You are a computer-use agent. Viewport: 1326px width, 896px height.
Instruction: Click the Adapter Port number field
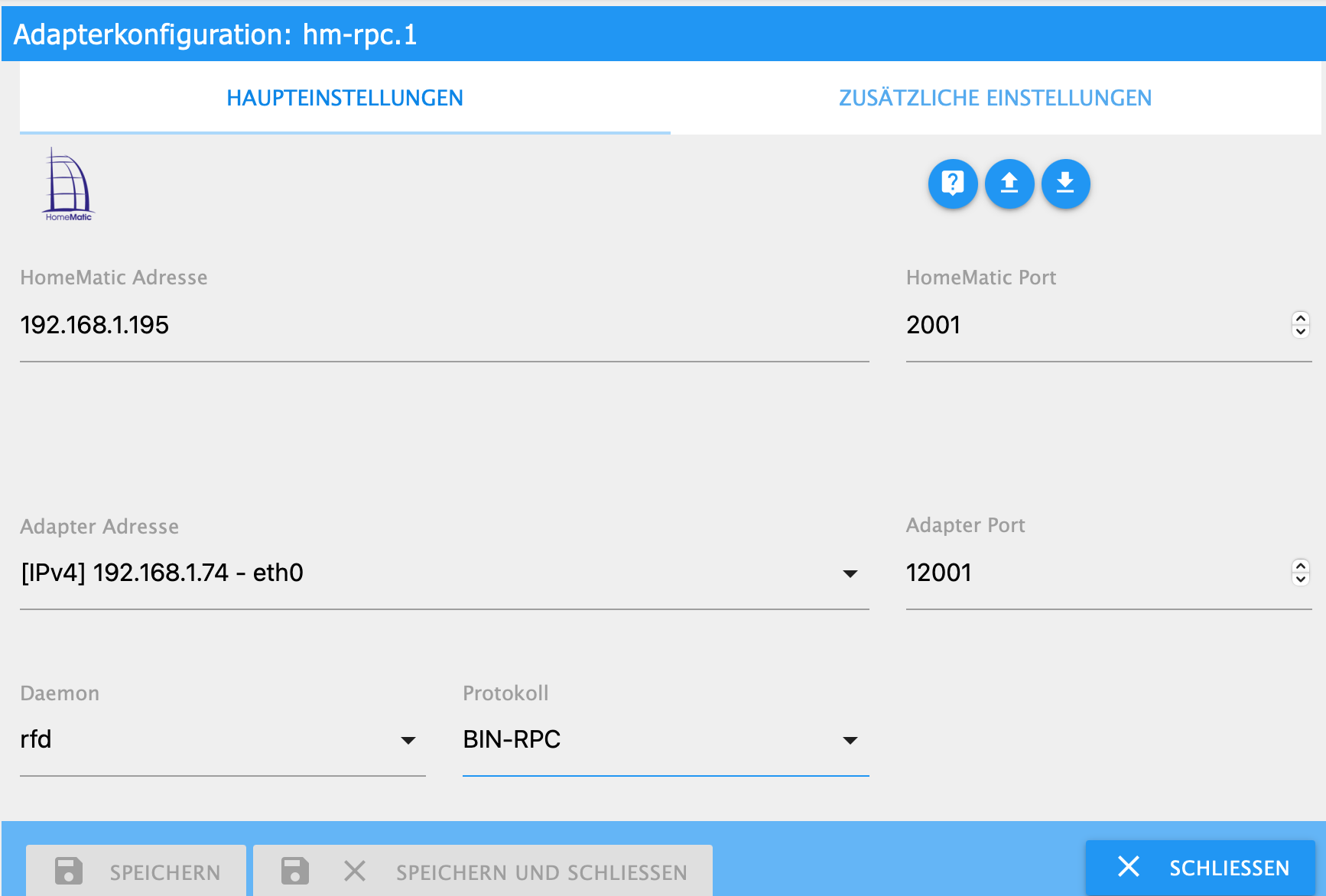click(x=1094, y=573)
